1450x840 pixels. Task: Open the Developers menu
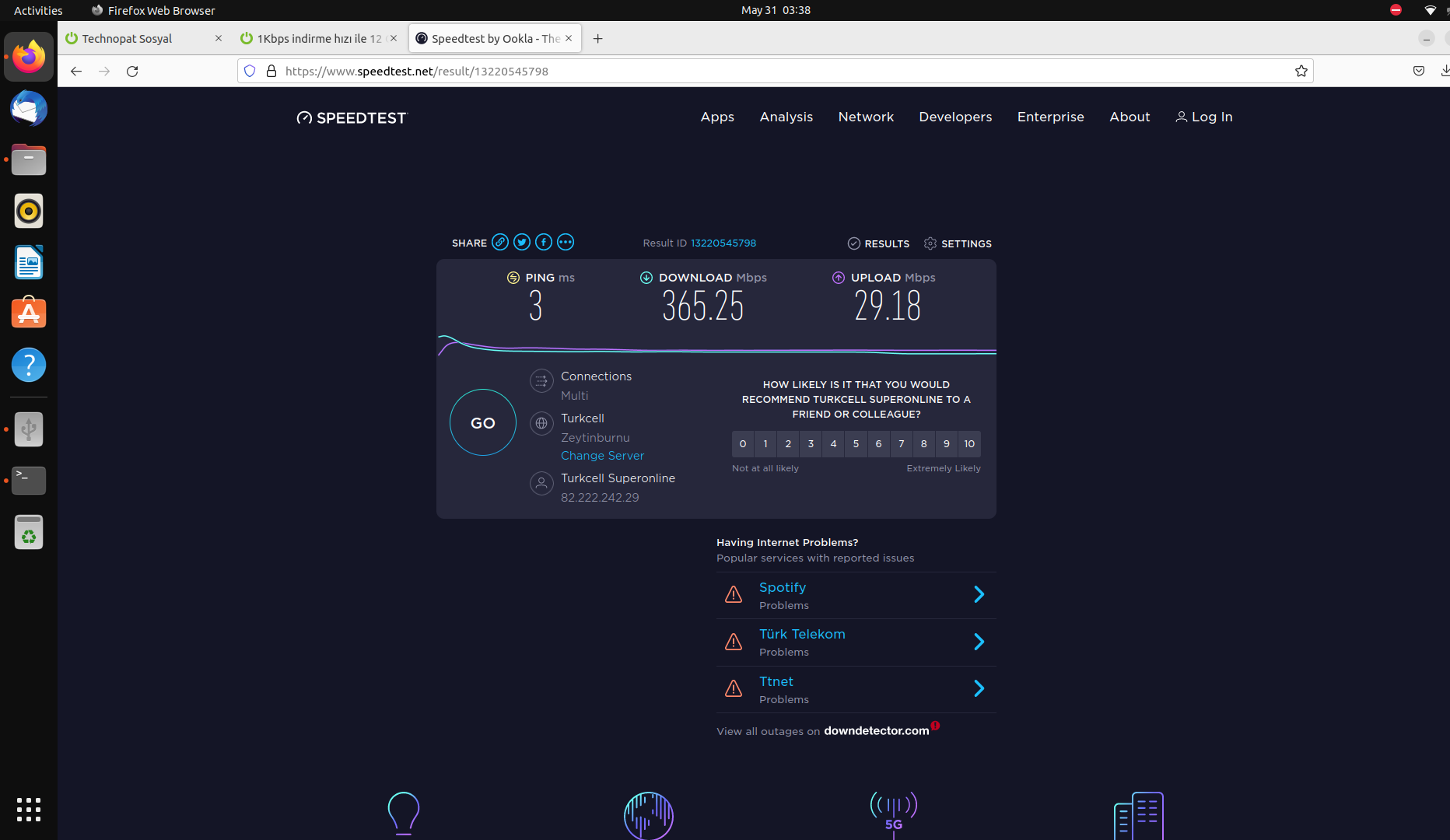coord(955,117)
